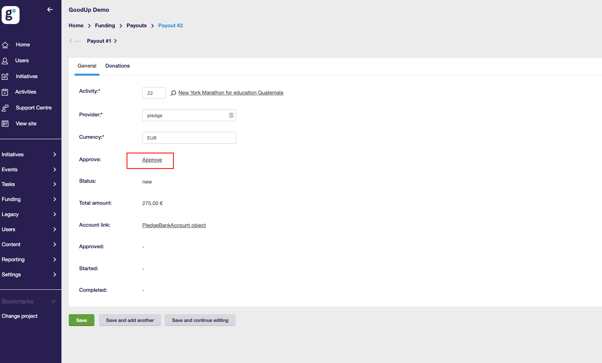Open the Provider dropdown showing pledge
The height and width of the screenshot is (363, 602).
click(189, 115)
